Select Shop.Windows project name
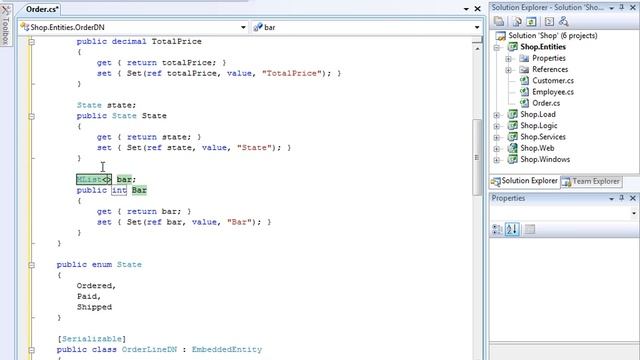 point(545,159)
